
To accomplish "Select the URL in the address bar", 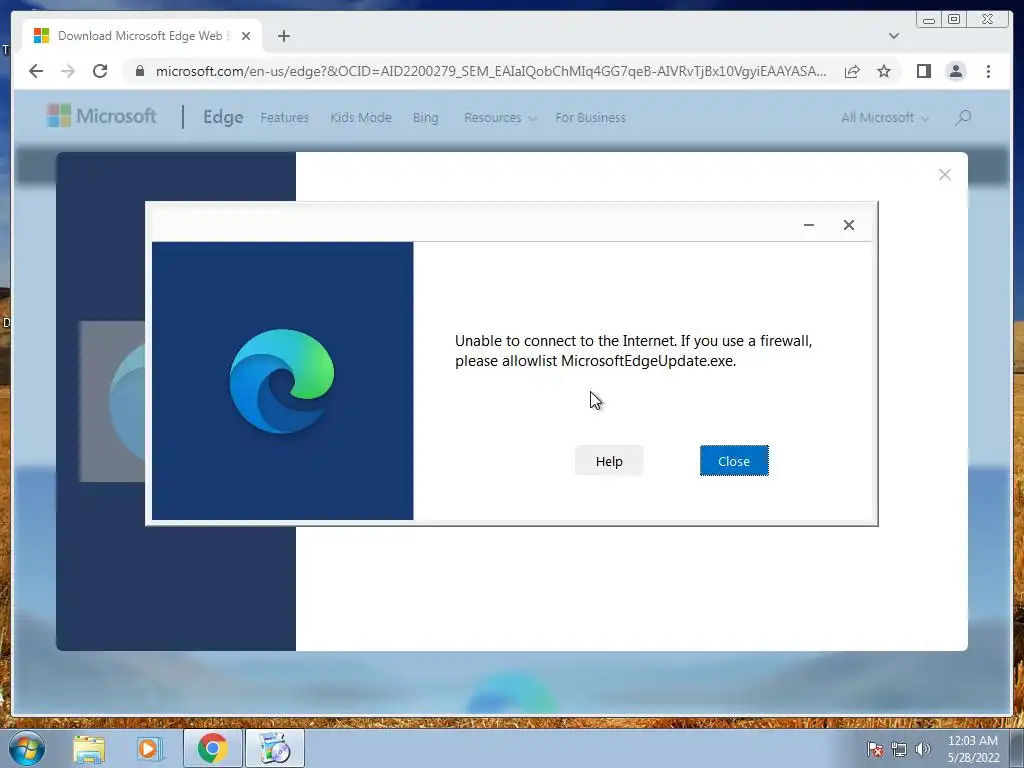I will tap(490, 71).
